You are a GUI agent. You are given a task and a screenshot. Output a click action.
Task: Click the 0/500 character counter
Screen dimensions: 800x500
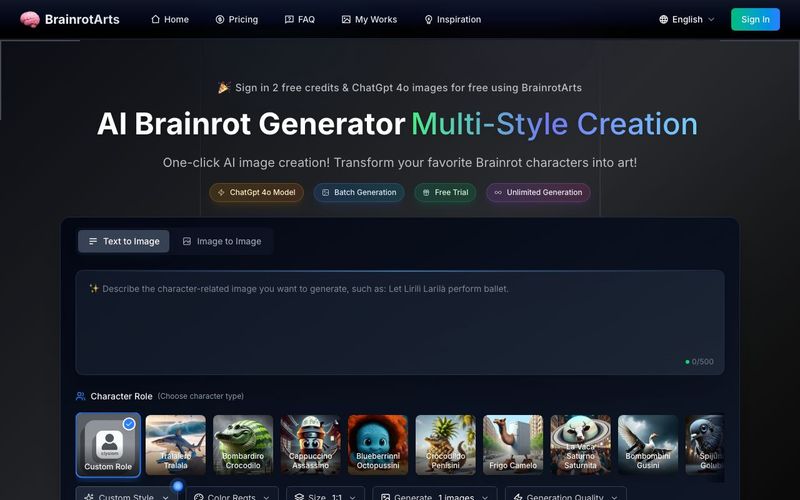point(699,362)
